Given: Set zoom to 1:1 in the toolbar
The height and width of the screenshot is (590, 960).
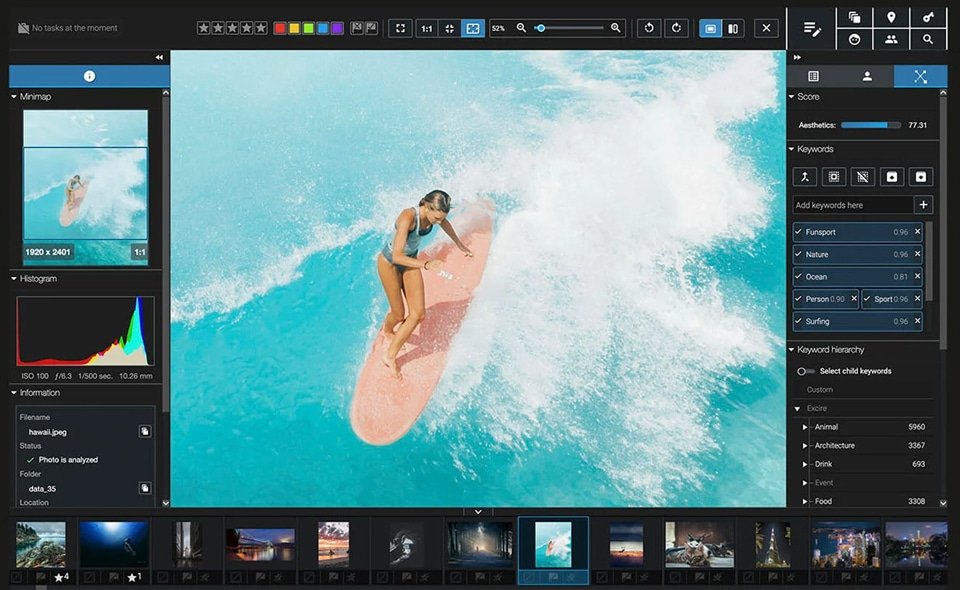Looking at the screenshot, I should [427, 28].
